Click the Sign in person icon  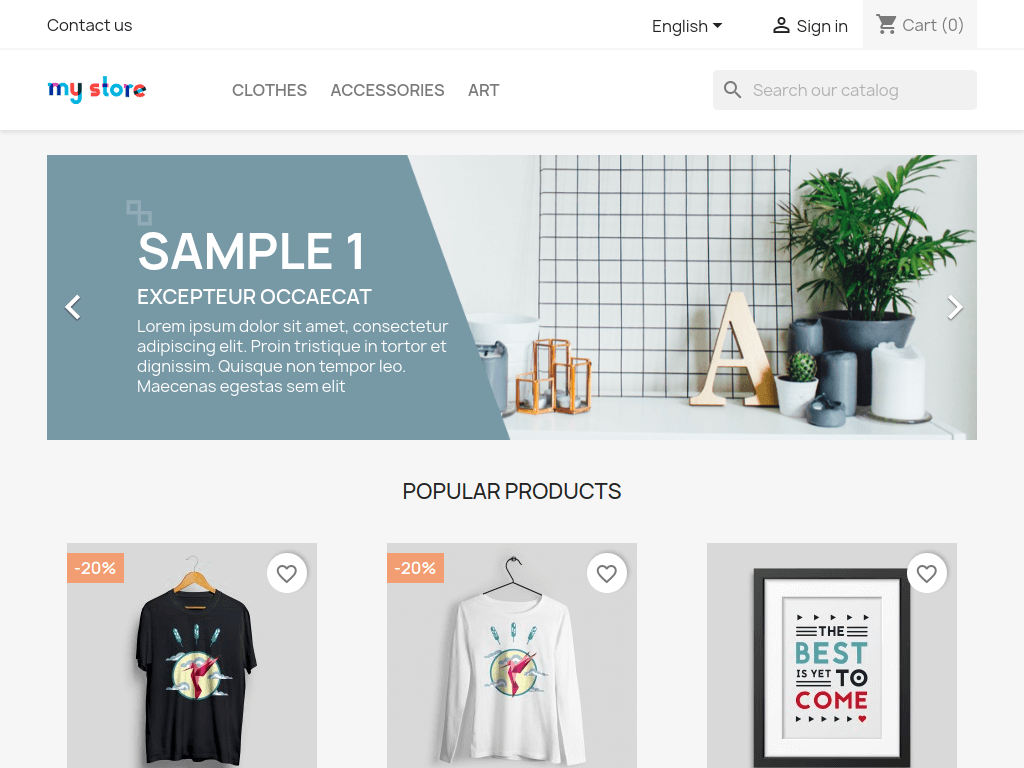(781, 25)
